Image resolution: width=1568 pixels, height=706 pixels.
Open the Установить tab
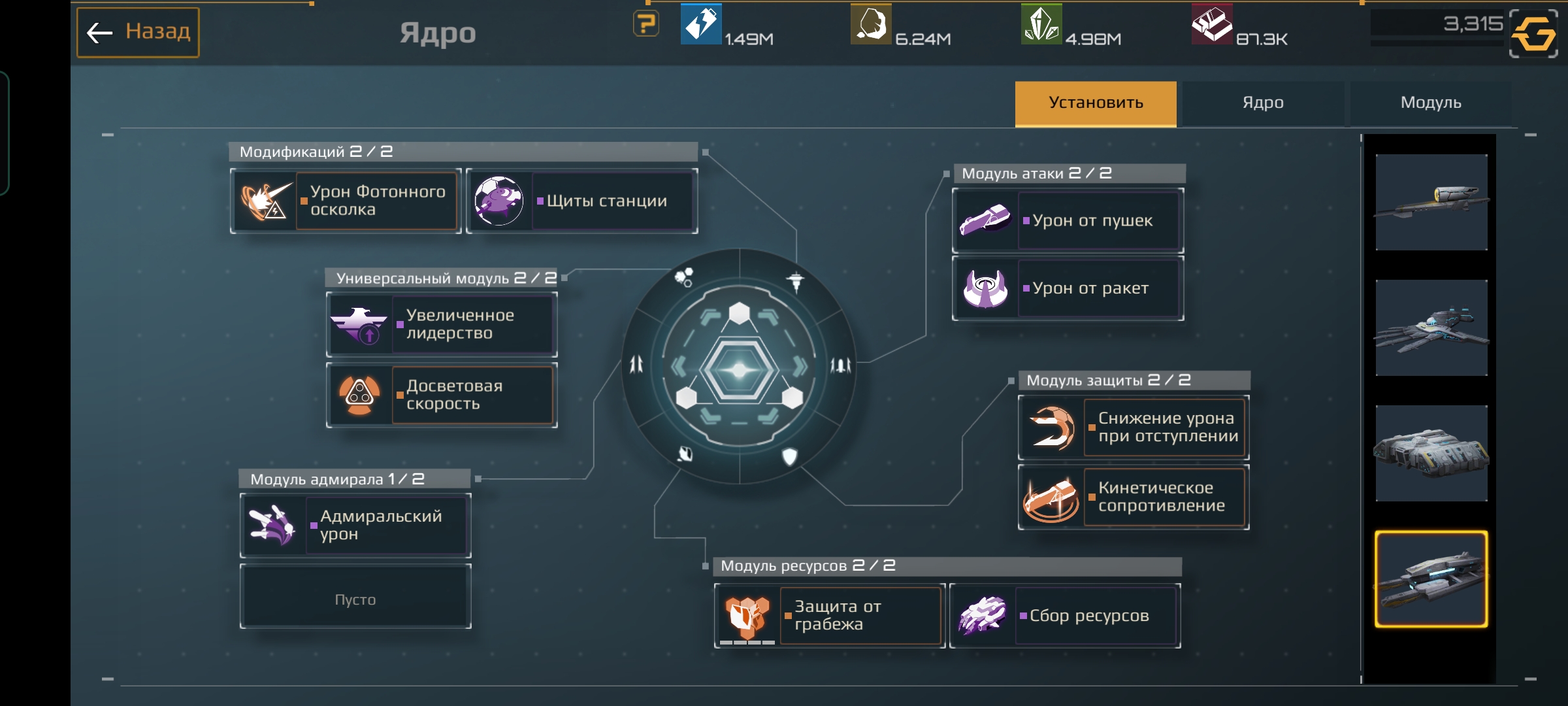[x=1096, y=103]
